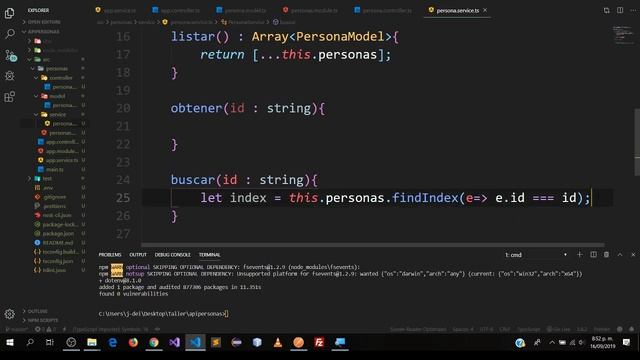This screenshot has width=640, height=360.
Task: Click Go Live in the status bar
Action: pyautogui.click(x=558, y=329)
